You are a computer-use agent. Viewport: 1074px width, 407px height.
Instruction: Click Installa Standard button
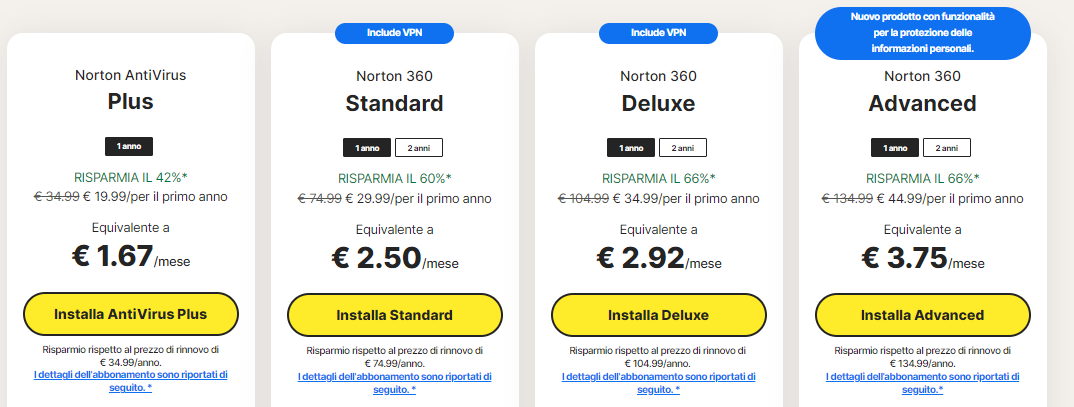394,315
